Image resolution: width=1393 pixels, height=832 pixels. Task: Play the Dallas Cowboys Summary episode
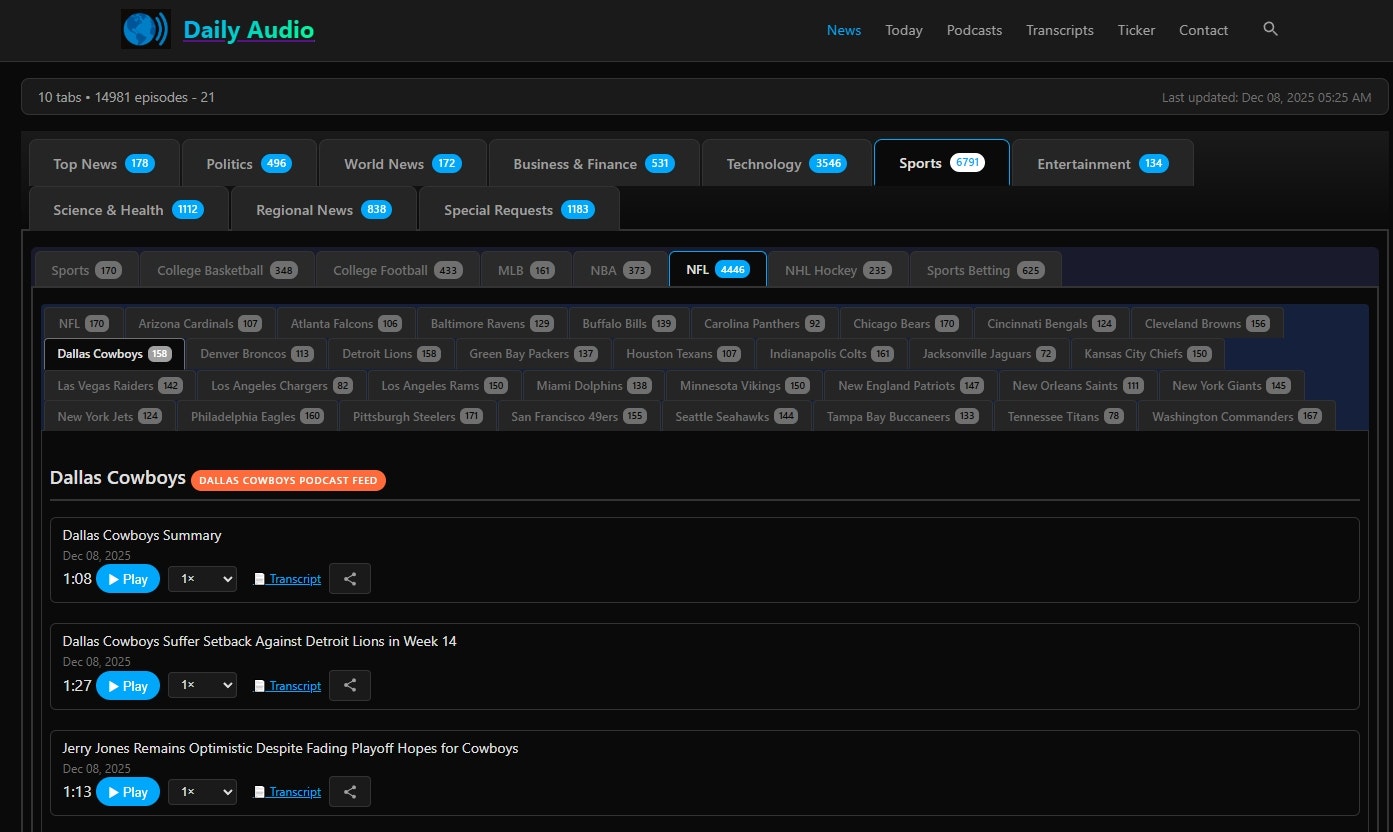tap(127, 578)
